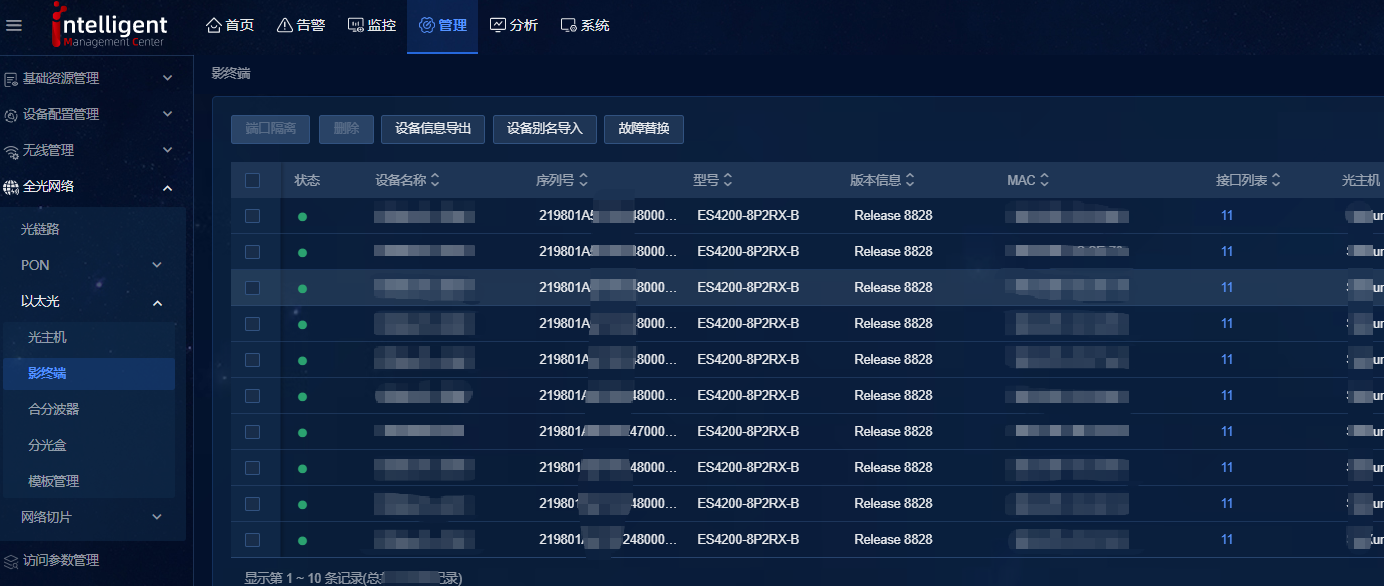Switch to the 分析 top menu
The height and width of the screenshot is (586, 1384).
coord(513,25)
